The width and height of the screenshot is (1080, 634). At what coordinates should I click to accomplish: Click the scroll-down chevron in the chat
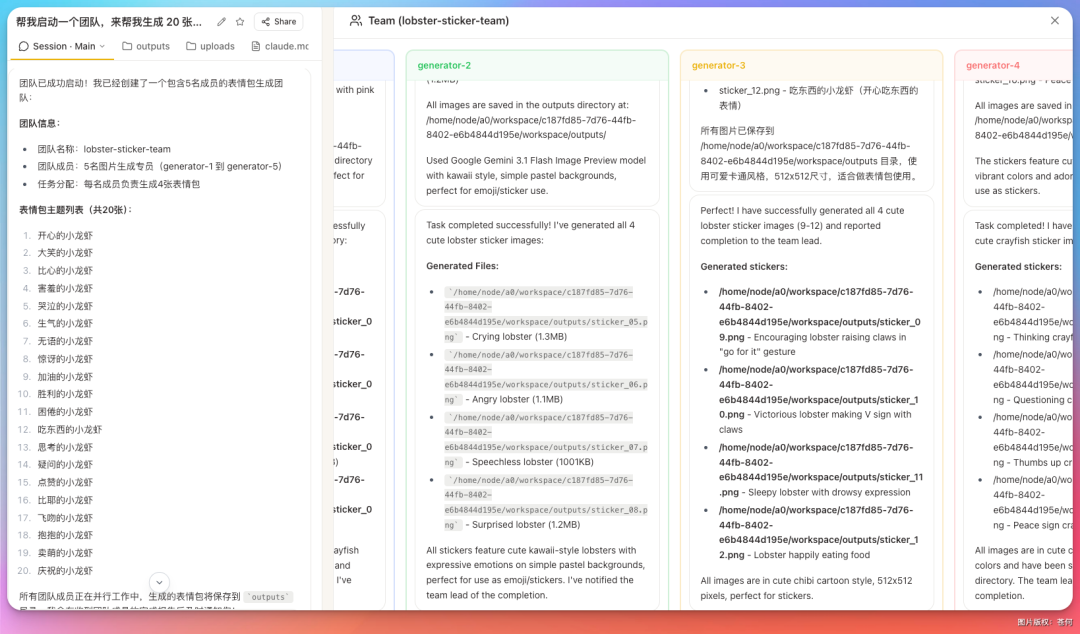[159, 582]
